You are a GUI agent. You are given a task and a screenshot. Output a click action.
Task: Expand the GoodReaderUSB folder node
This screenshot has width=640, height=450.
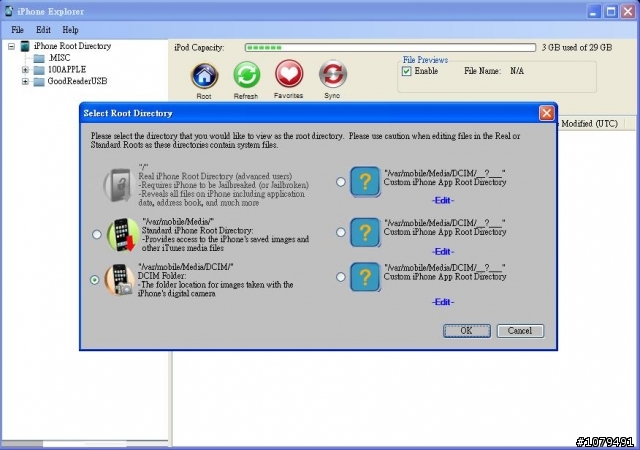pyautogui.click(x=25, y=82)
